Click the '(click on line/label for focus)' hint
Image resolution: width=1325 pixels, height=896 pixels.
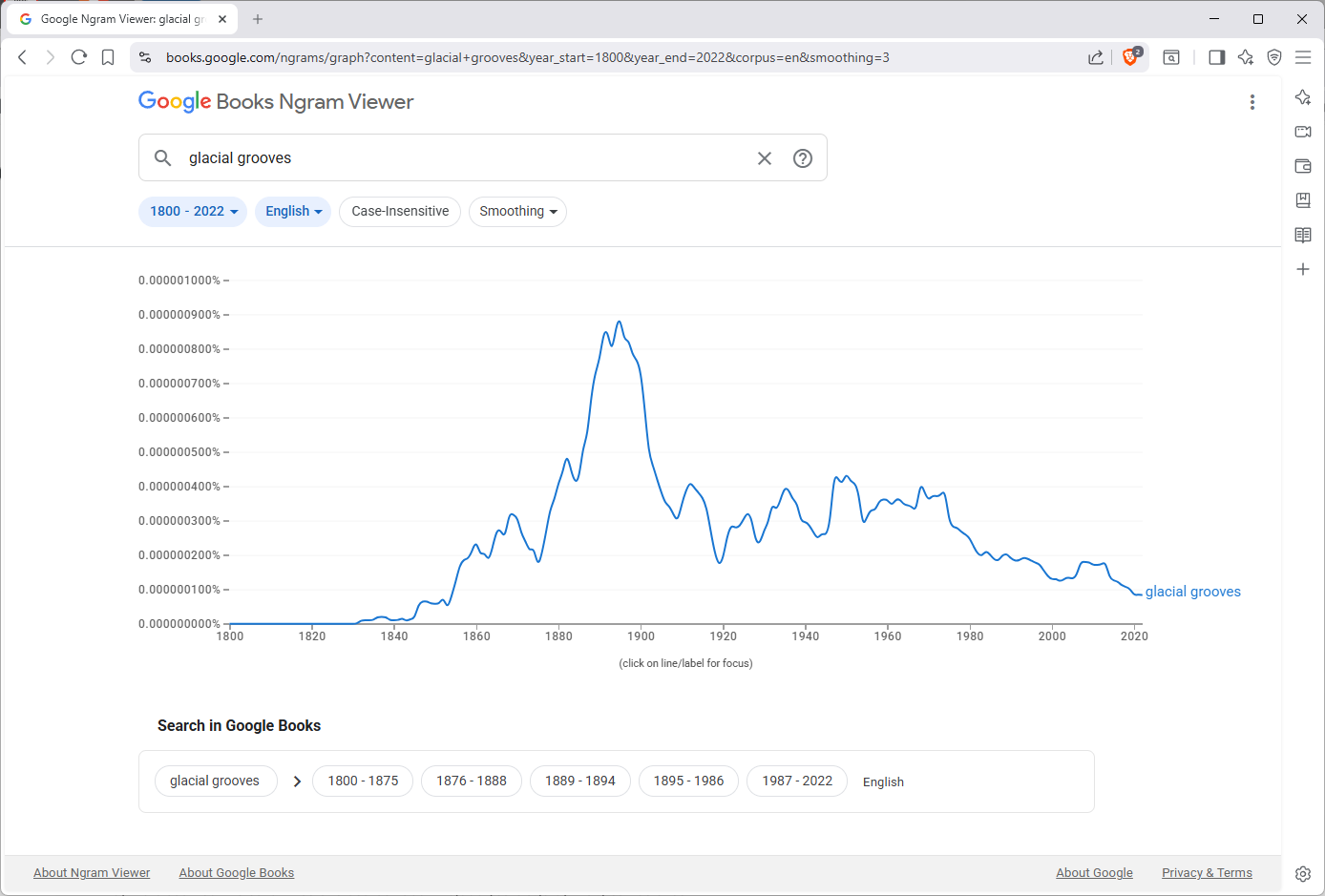coord(685,663)
